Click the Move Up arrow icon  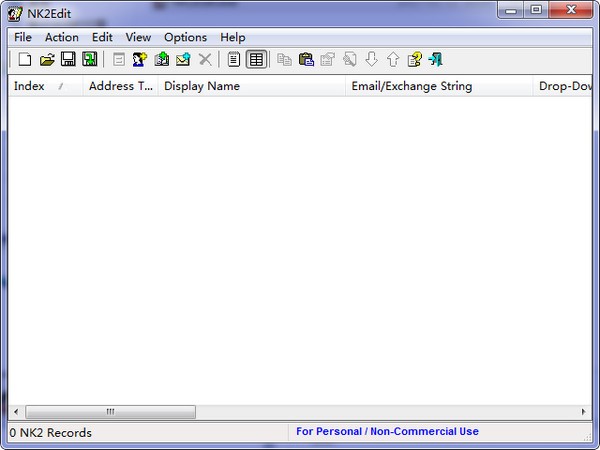click(x=392, y=60)
